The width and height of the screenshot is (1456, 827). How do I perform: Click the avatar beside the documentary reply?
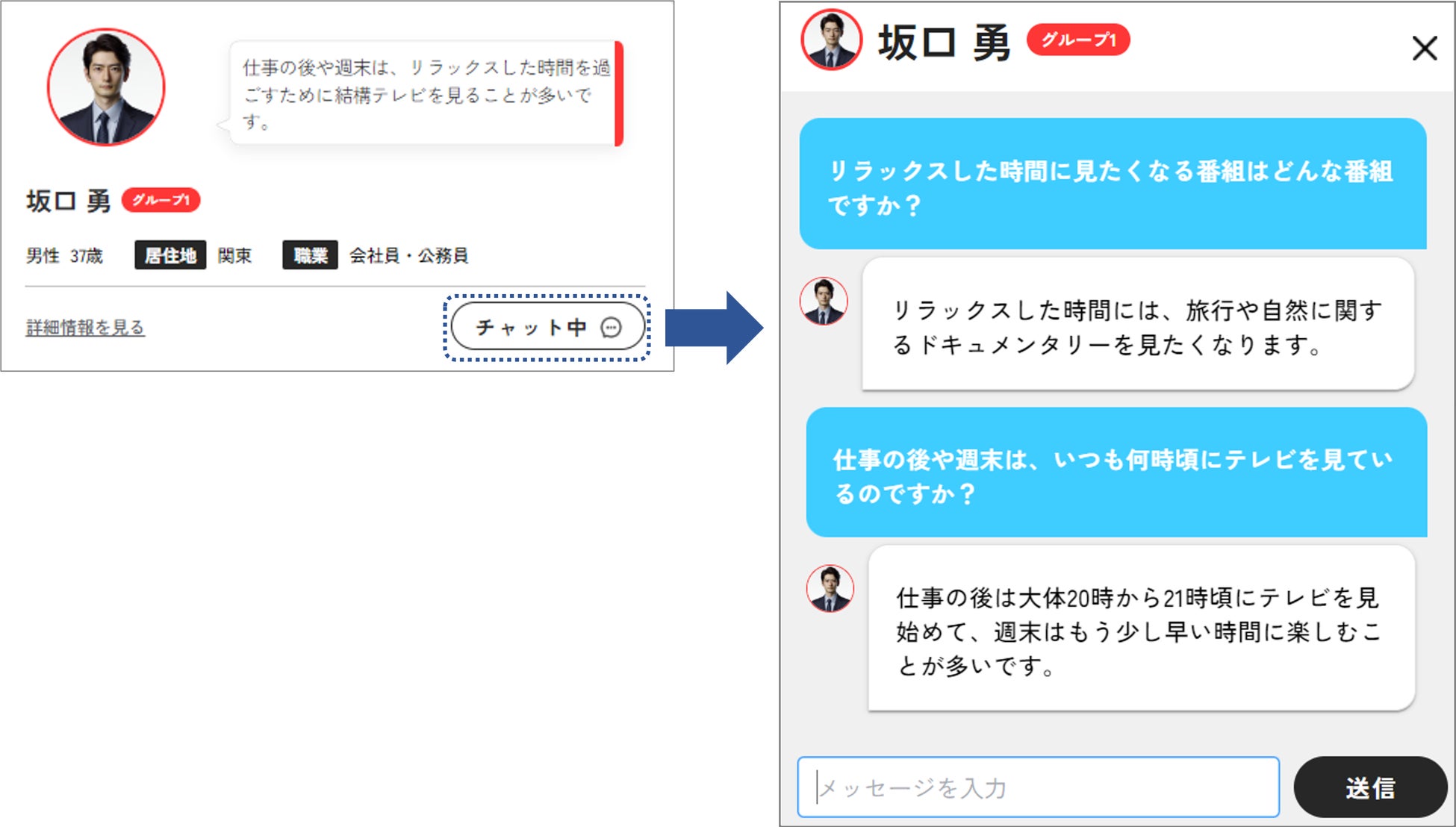click(824, 302)
